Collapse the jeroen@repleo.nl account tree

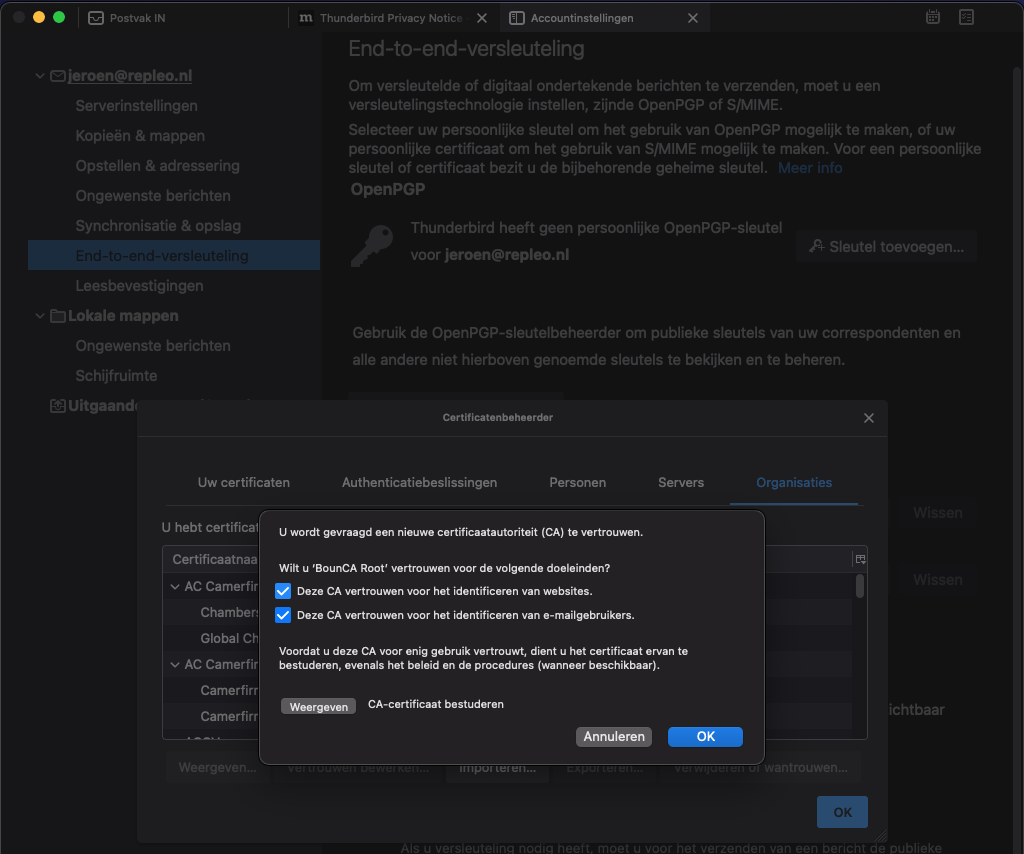(40, 76)
